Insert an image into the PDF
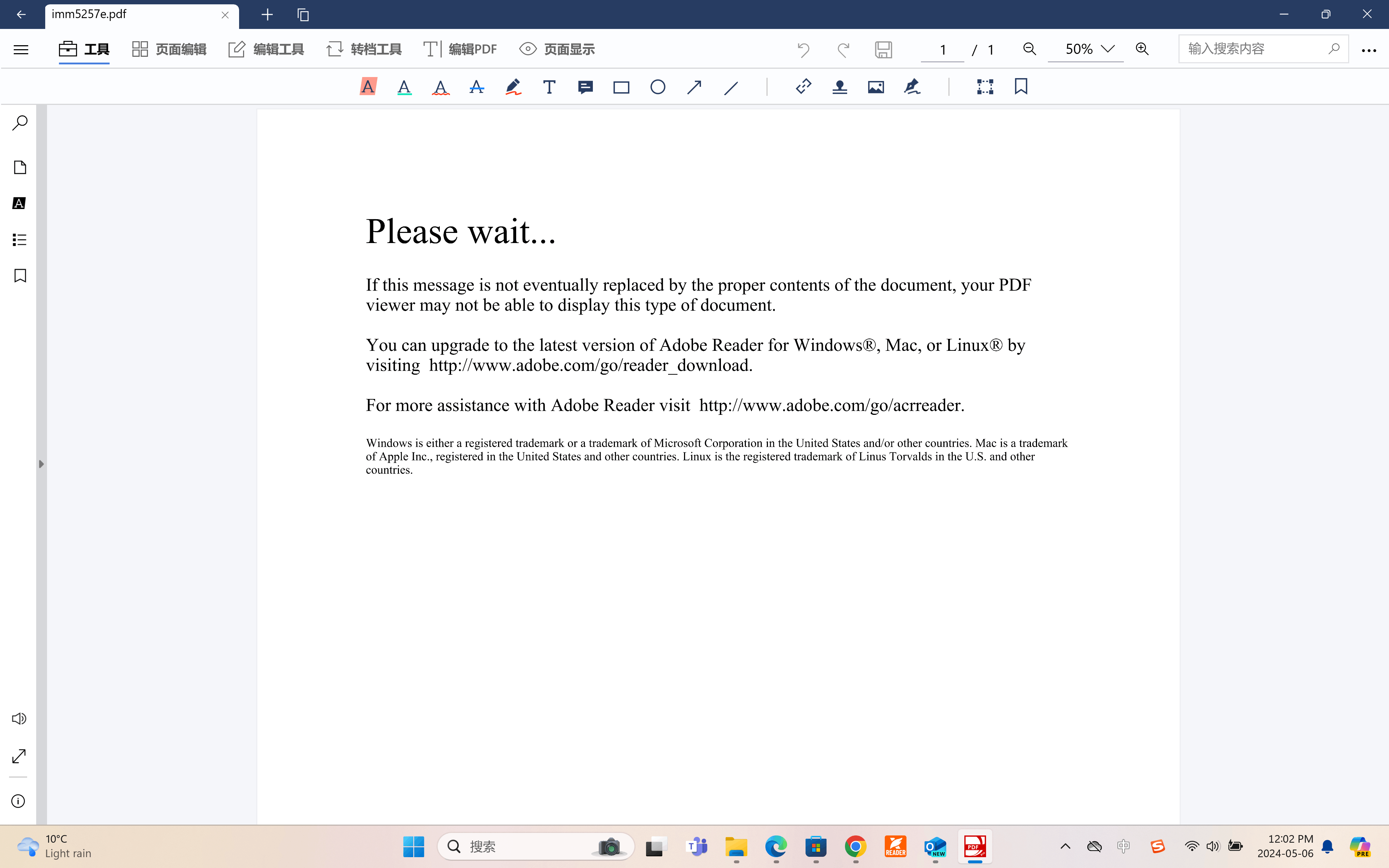The image size is (1389, 868). pyautogui.click(x=875, y=87)
